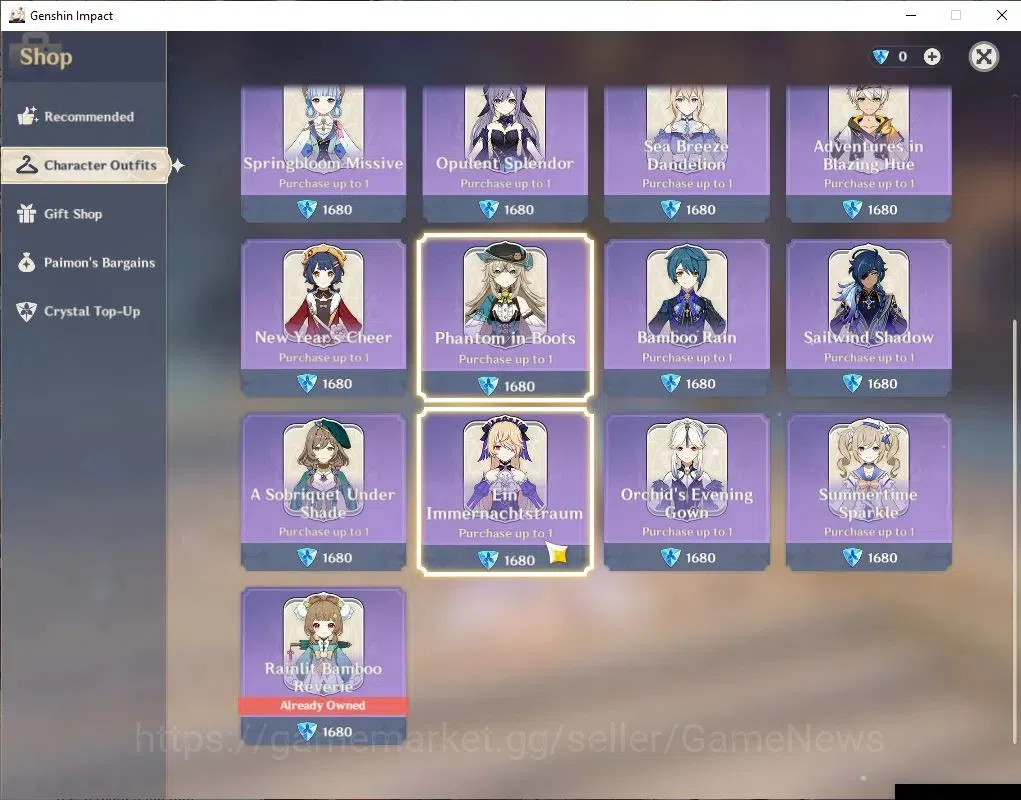Open the Recommended shop section
Image resolution: width=1021 pixels, height=800 pixels.
pyautogui.click(x=83, y=117)
